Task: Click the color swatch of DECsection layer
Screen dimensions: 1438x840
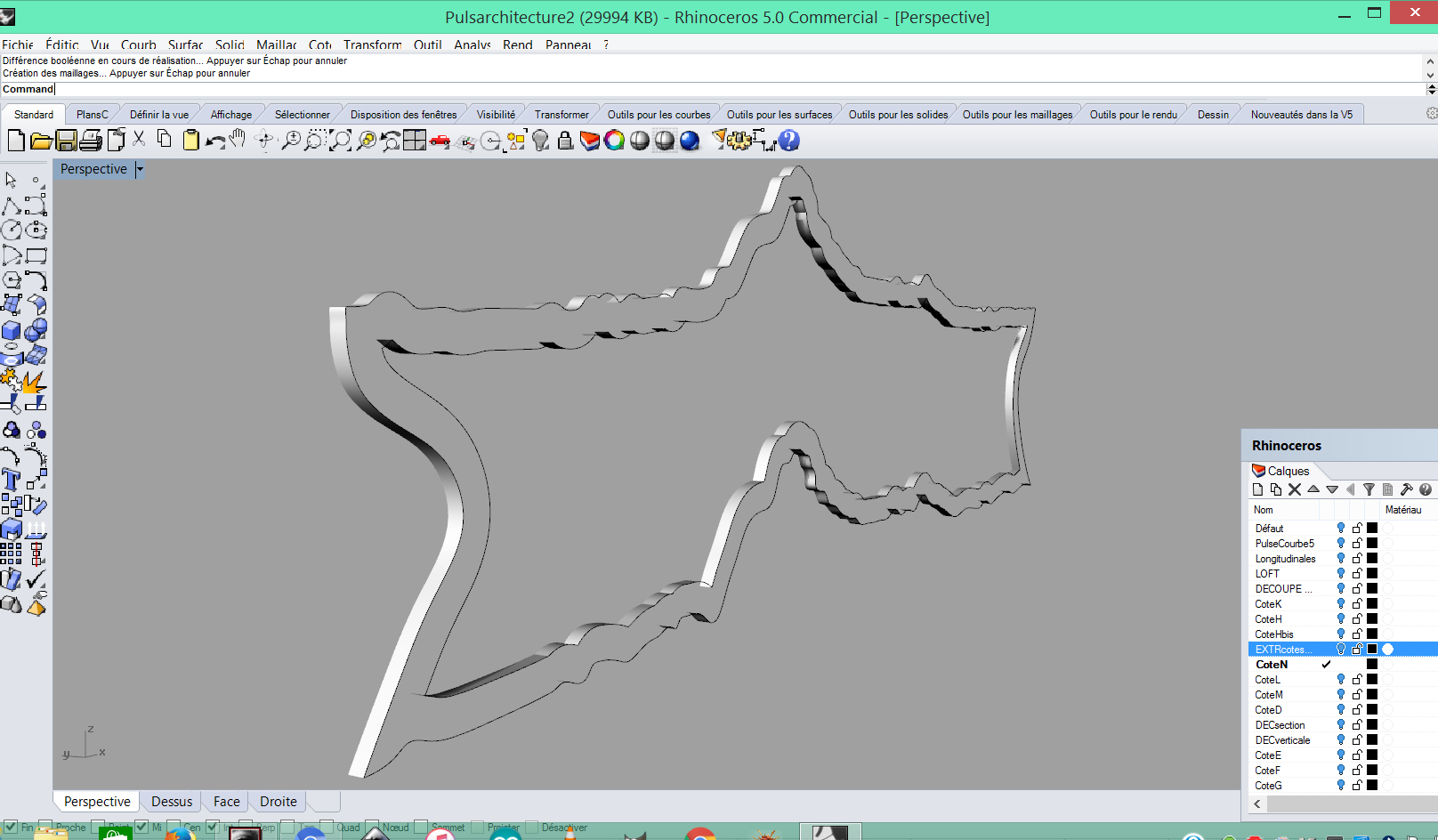Action: pos(1372,725)
